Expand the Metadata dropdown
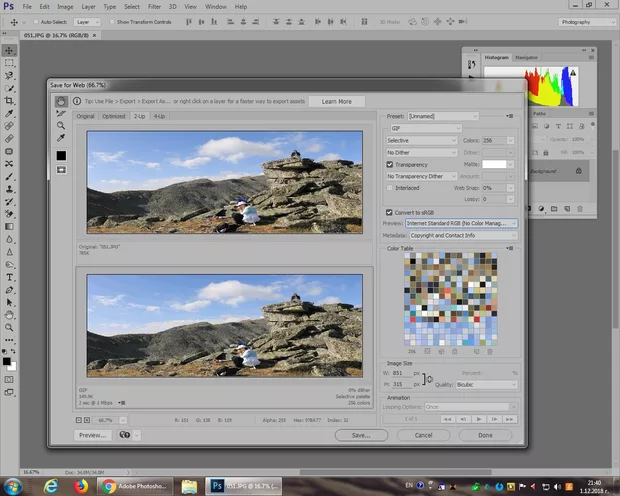 [x=463, y=235]
